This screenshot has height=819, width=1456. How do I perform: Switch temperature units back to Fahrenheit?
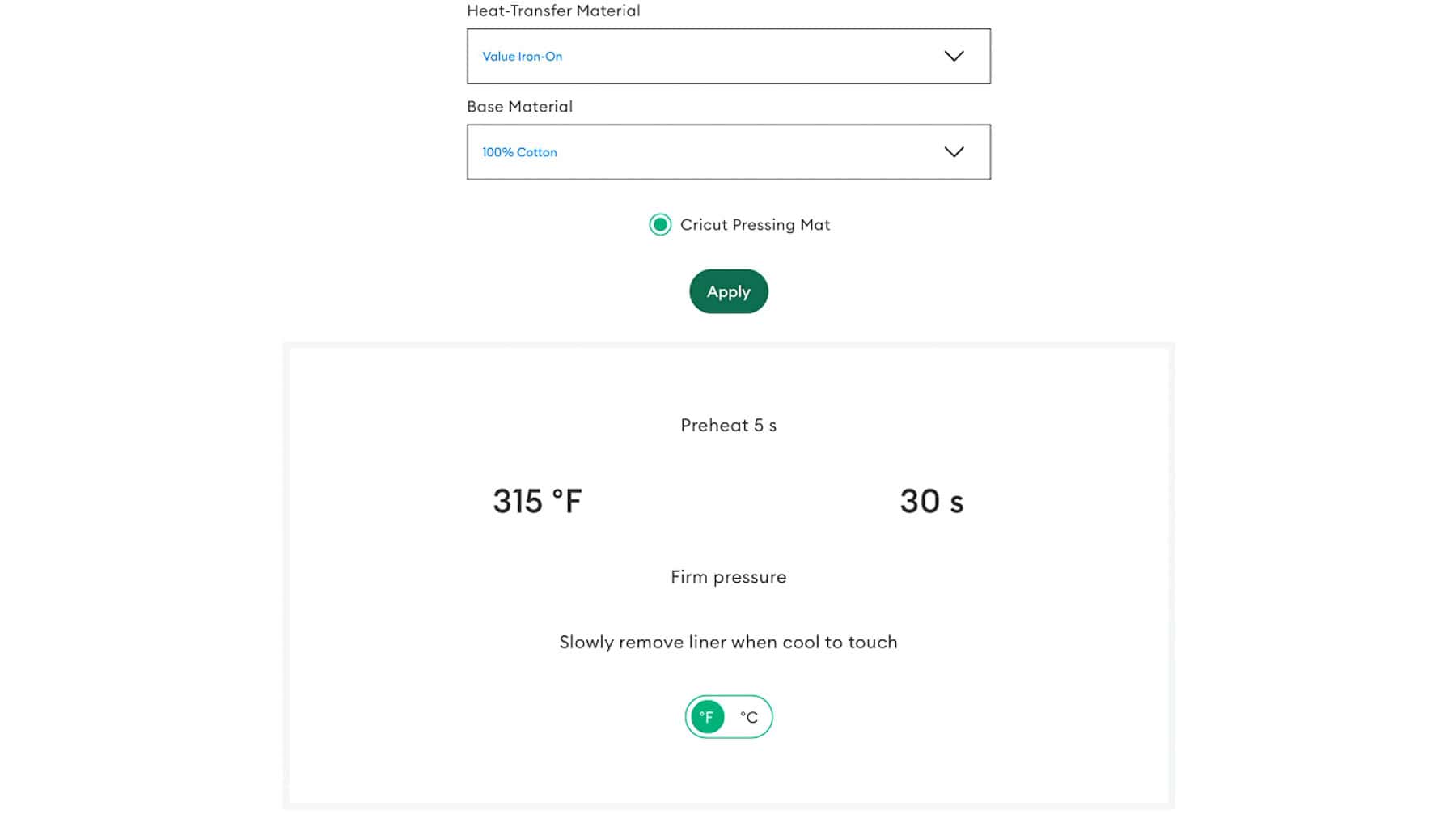tap(707, 716)
